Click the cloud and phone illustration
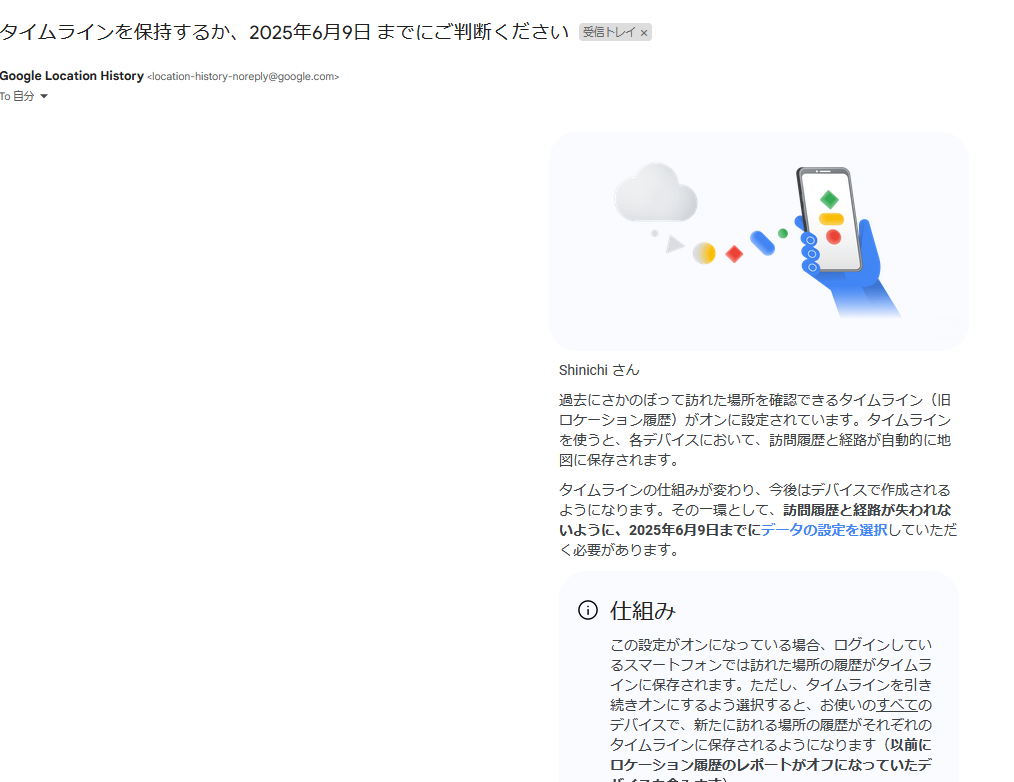This screenshot has height=782, width=1014. coord(759,241)
